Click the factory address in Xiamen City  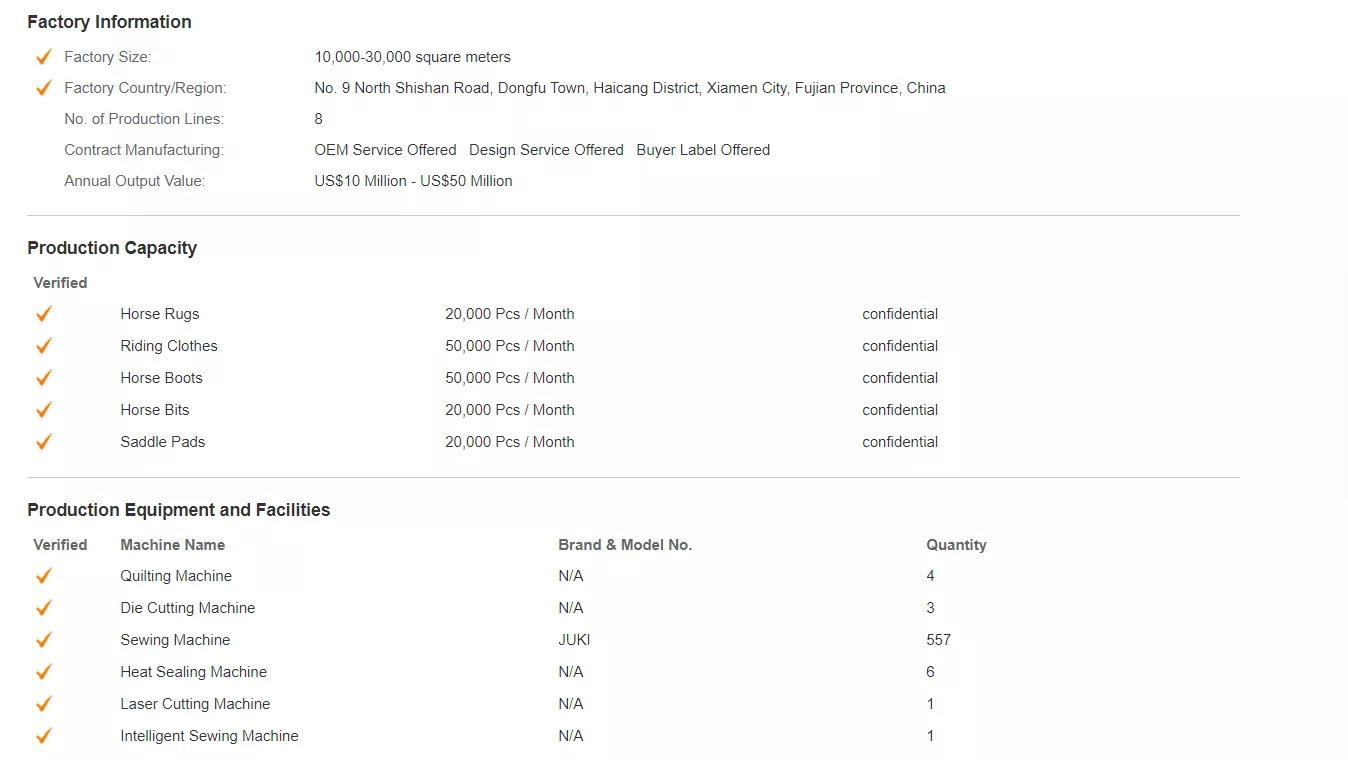tap(630, 88)
